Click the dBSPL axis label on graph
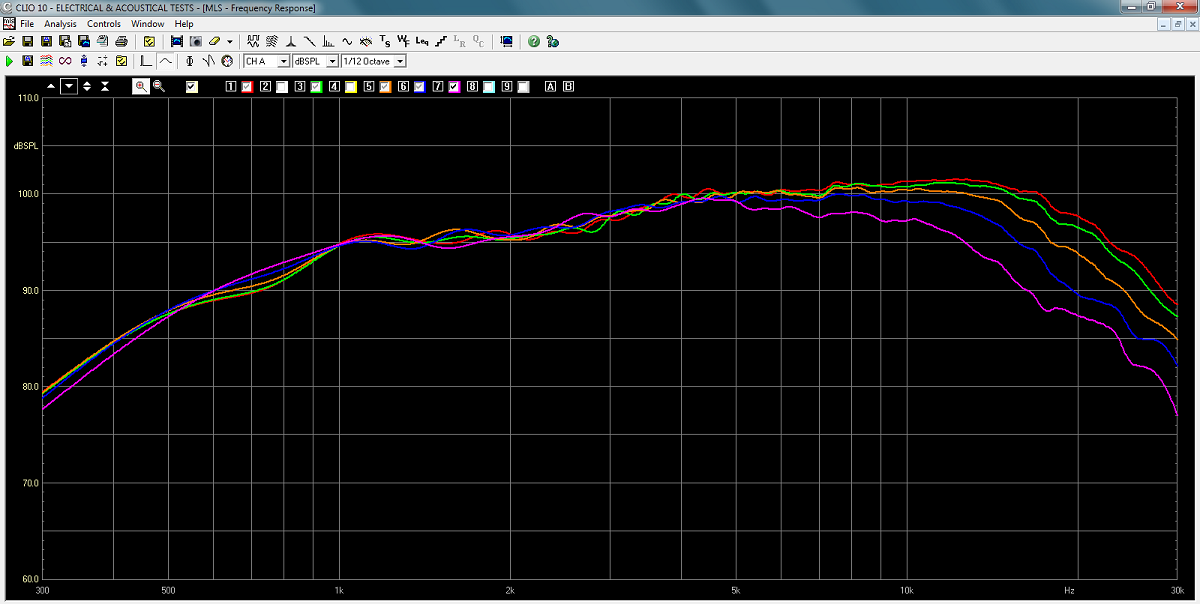The width and height of the screenshot is (1200, 604). tap(25, 146)
